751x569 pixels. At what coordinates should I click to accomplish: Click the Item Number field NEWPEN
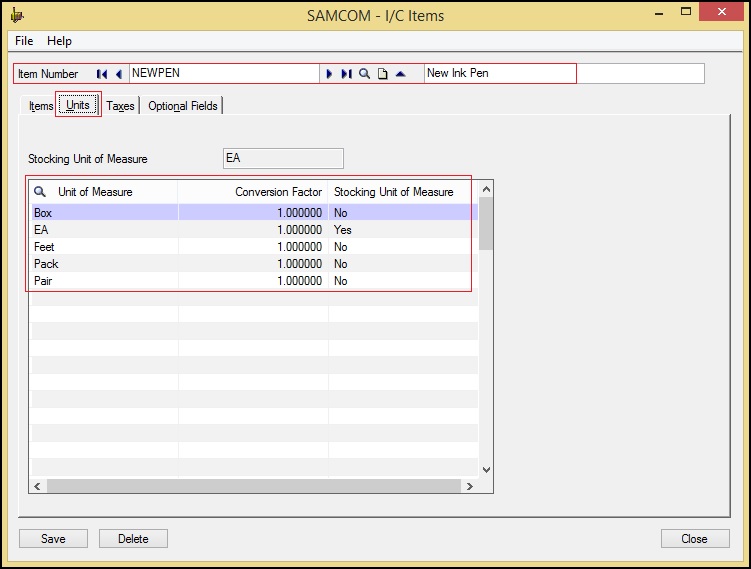(x=224, y=73)
